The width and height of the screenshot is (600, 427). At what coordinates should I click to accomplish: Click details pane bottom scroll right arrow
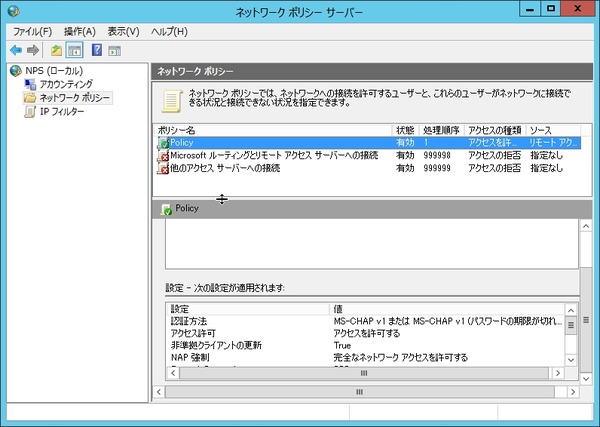573,392
